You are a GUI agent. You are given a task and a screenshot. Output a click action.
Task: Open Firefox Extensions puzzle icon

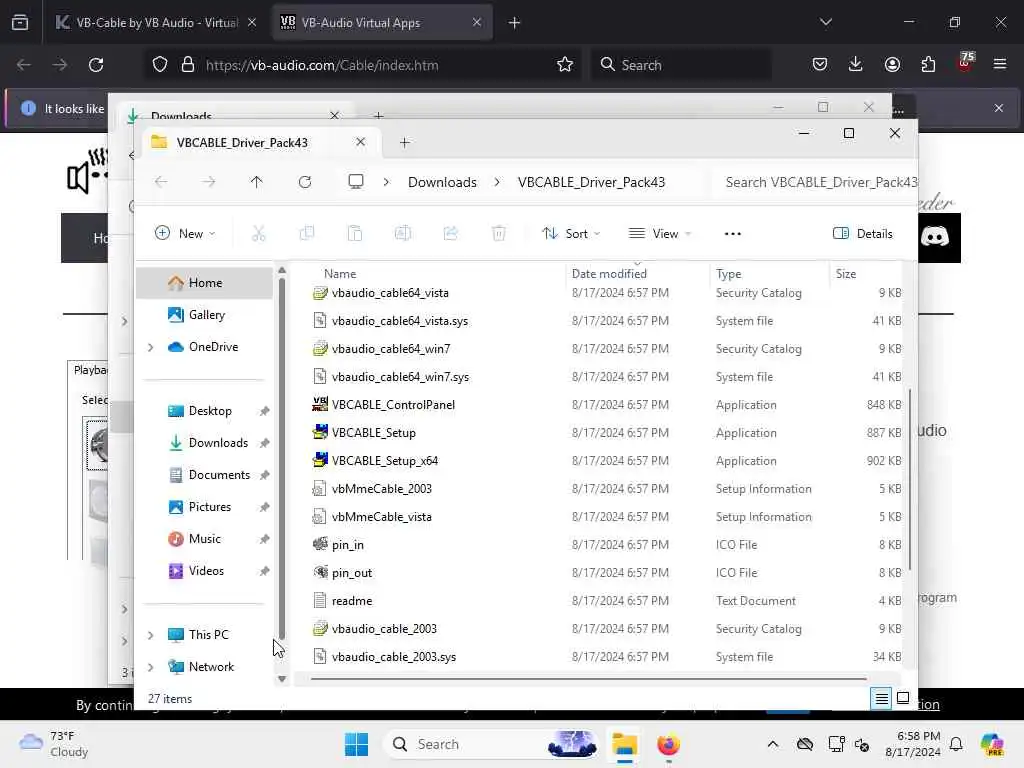(928, 64)
